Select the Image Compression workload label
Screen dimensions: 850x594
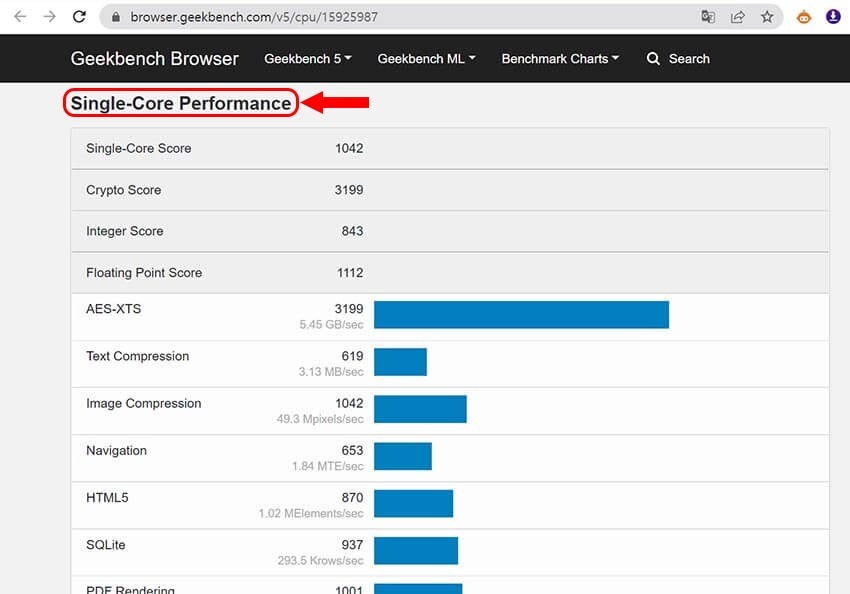click(x=144, y=403)
